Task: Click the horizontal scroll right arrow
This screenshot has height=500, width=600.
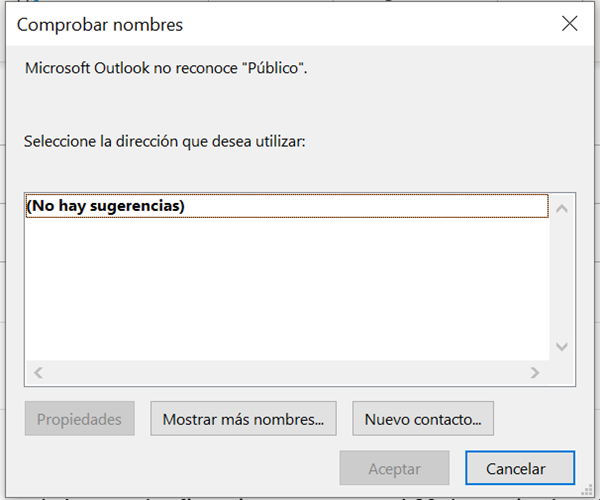Action: coord(535,373)
